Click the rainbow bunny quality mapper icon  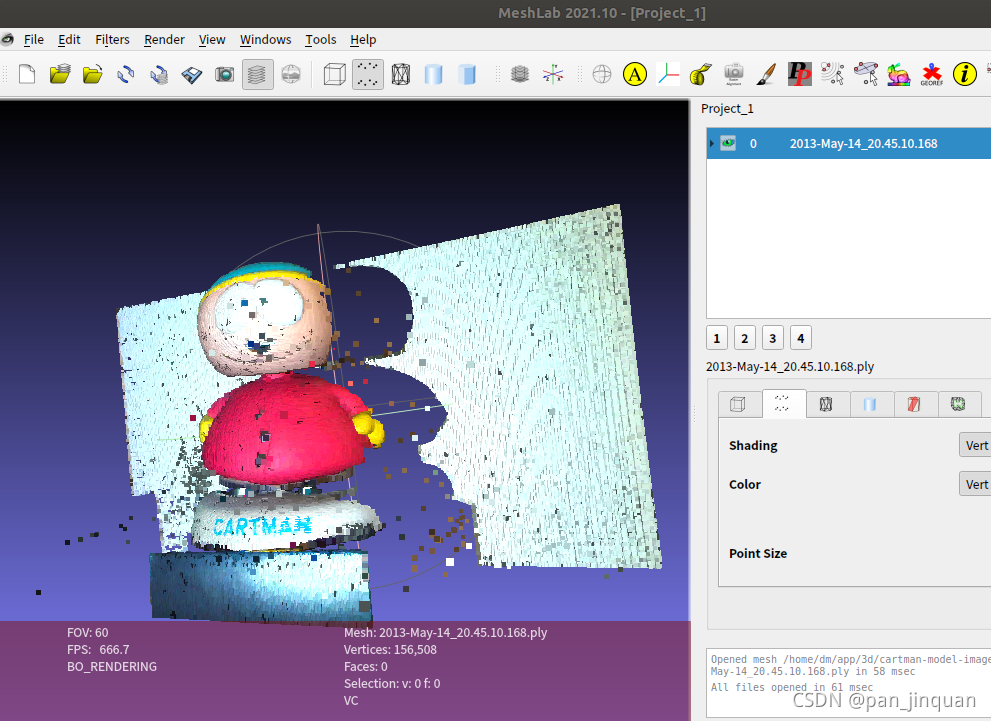click(898, 75)
